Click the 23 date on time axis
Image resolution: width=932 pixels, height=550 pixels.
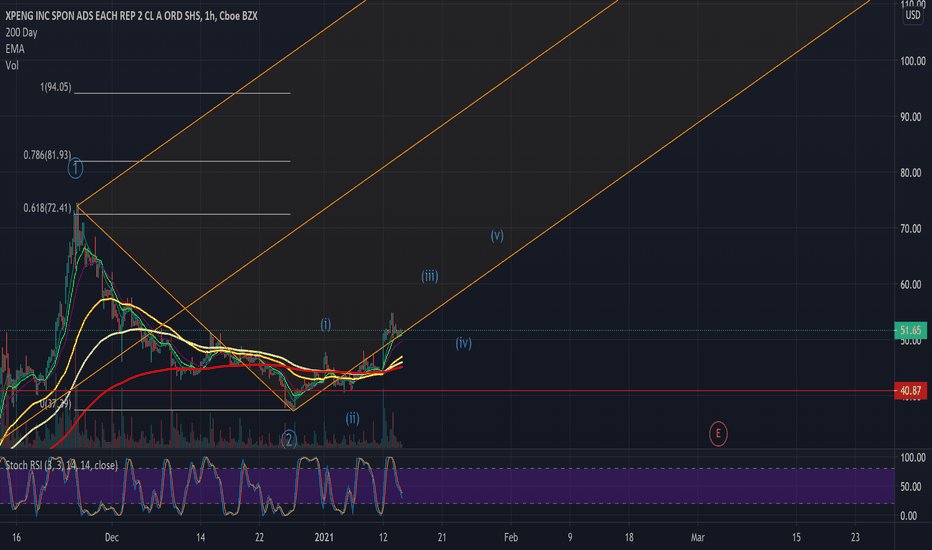pyautogui.click(x=855, y=538)
